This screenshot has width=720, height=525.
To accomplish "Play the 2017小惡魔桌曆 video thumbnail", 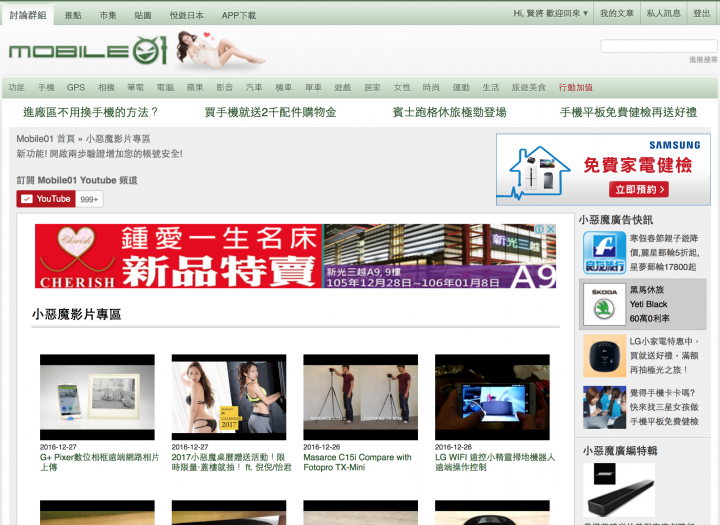I will pyautogui.click(x=229, y=397).
